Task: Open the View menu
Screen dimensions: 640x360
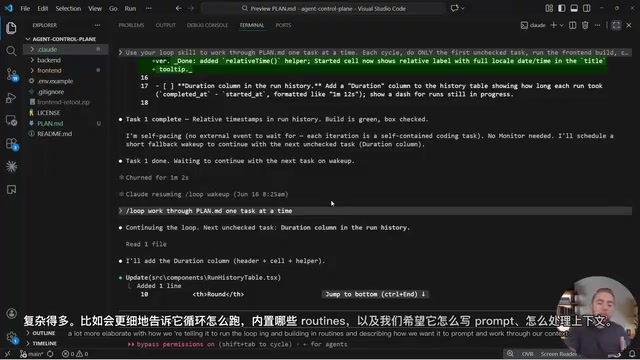Action: click(x=95, y=8)
